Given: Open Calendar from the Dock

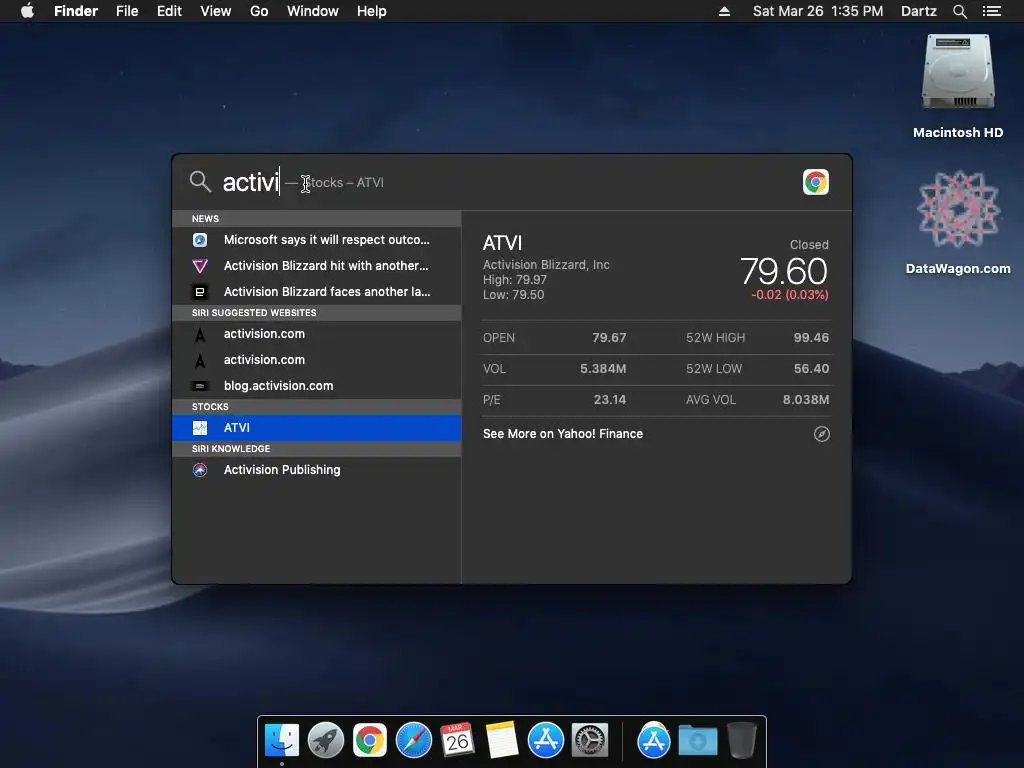Looking at the screenshot, I should point(457,741).
